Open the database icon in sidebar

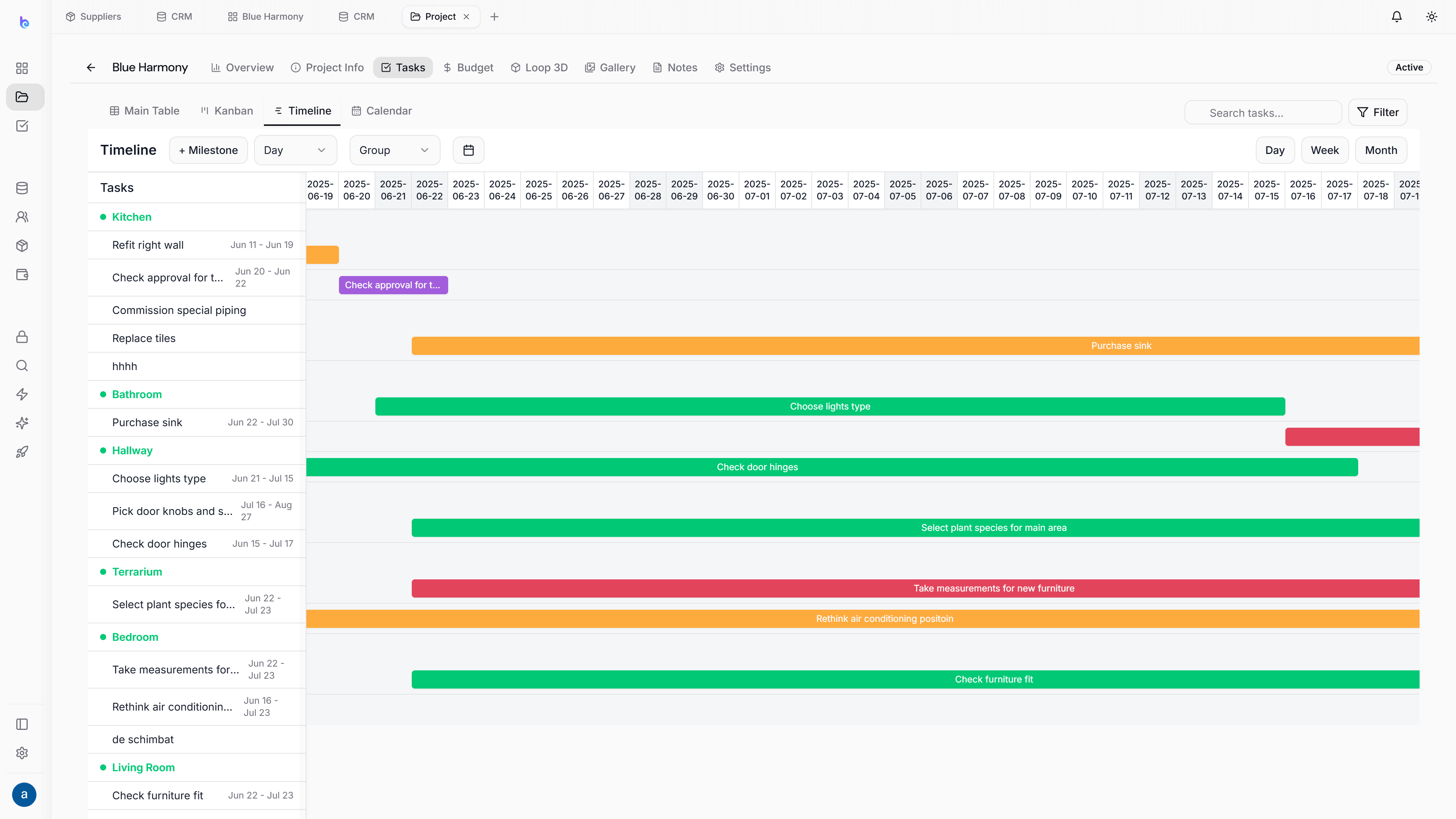click(x=22, y=188)
